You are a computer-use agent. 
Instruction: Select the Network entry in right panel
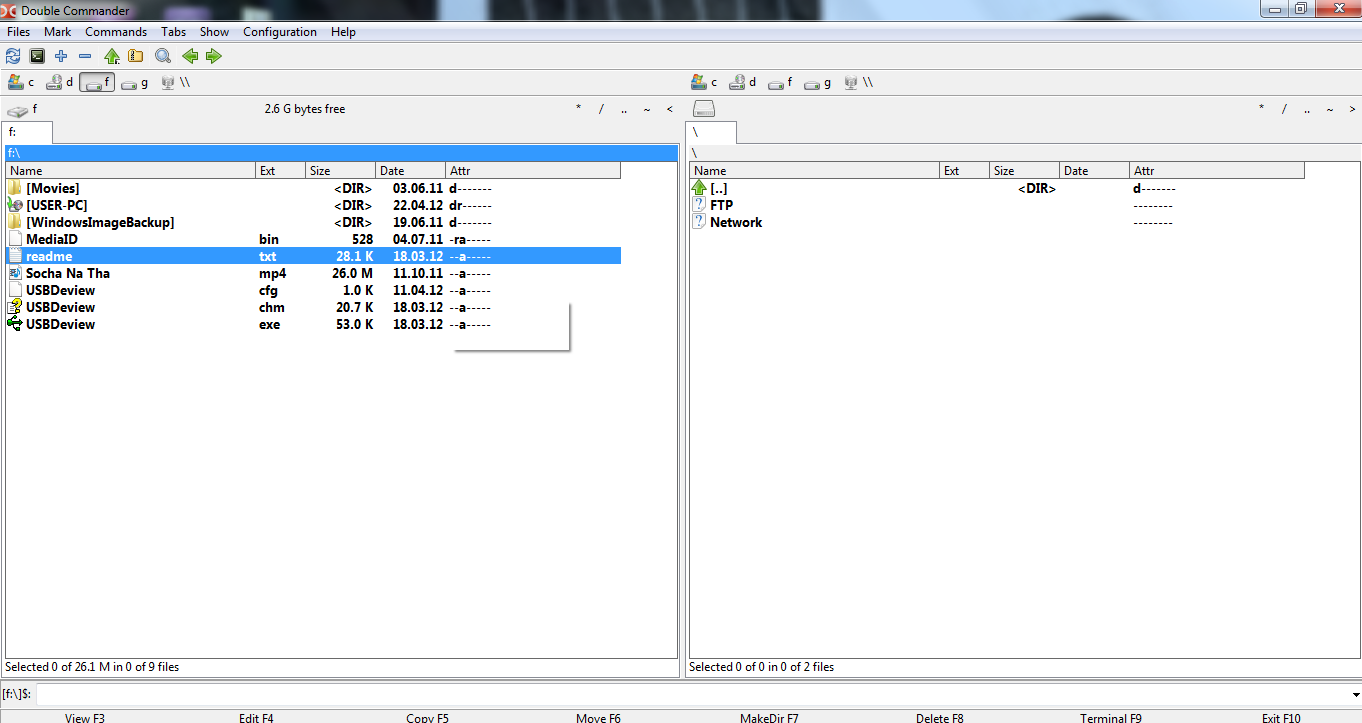[997, 222]
